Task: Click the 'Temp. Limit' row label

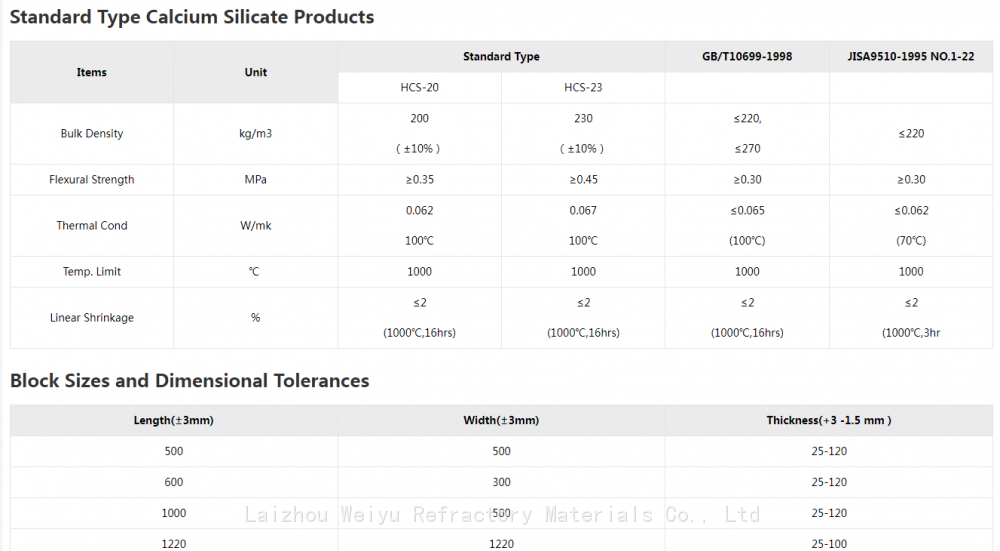Action: pyautogui.click(x=92, y=272)
